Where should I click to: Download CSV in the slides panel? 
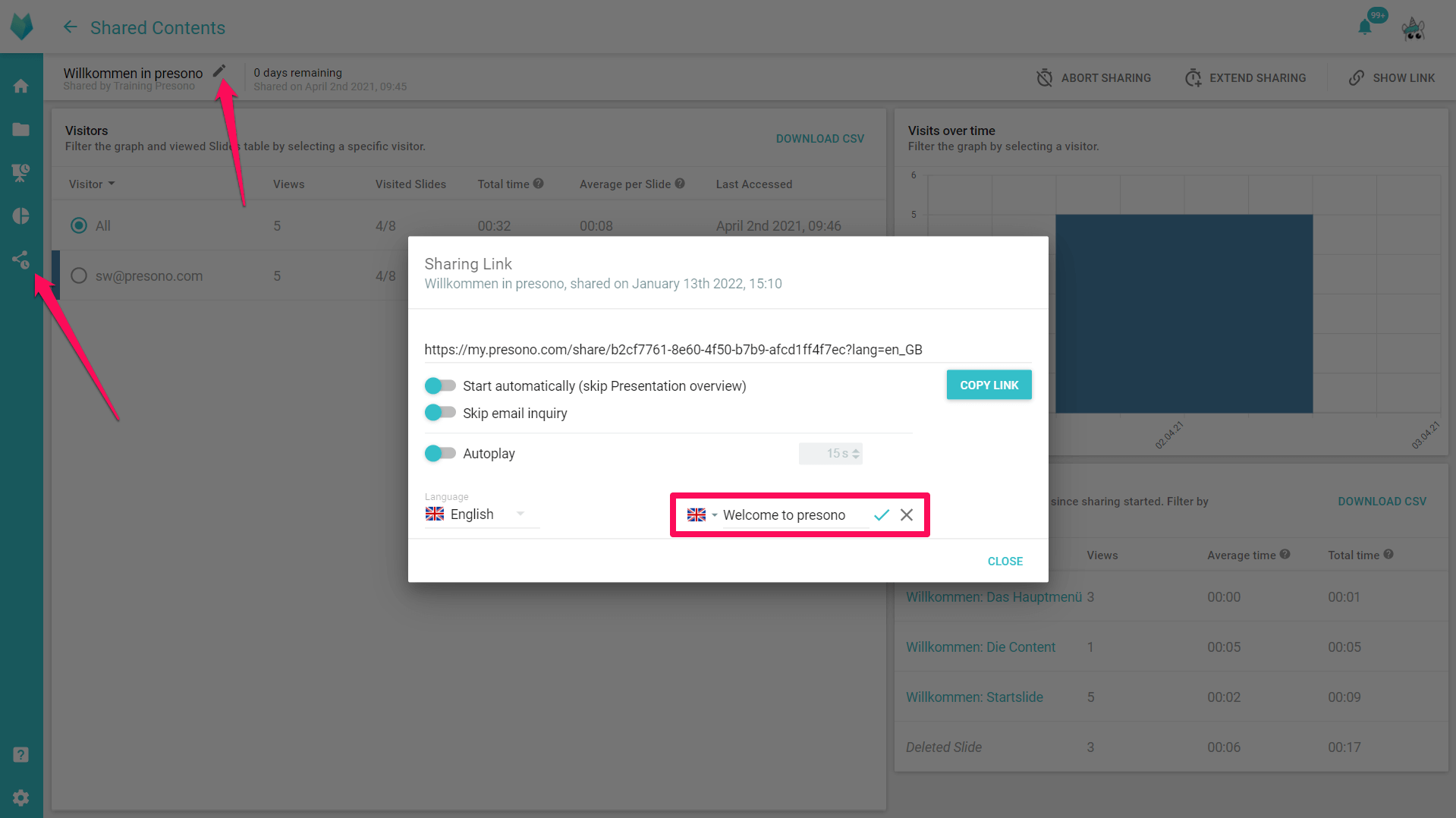[x=1382, y=502]
